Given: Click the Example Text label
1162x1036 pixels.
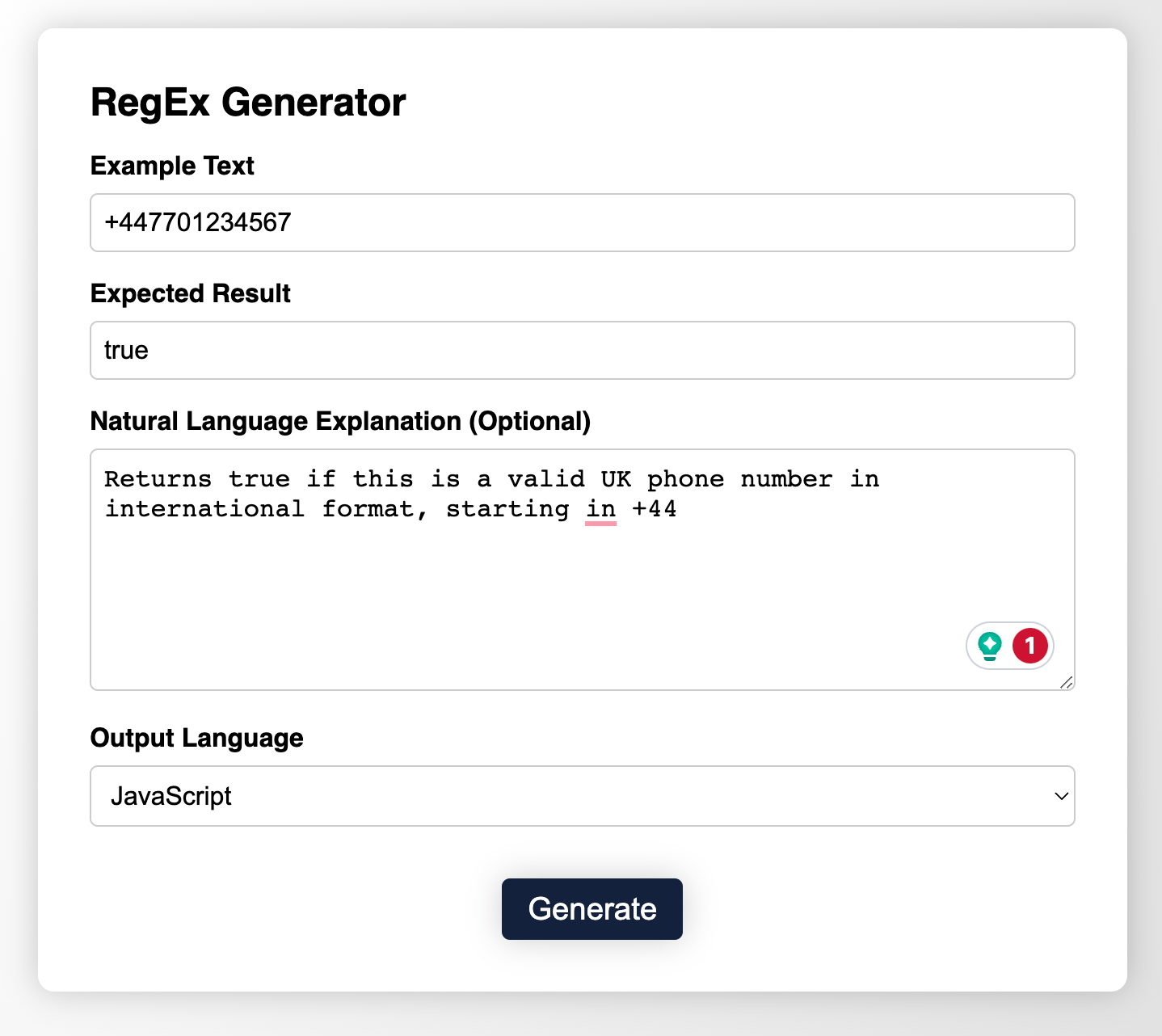Looking at the screenshot, I should pos(172,166).
